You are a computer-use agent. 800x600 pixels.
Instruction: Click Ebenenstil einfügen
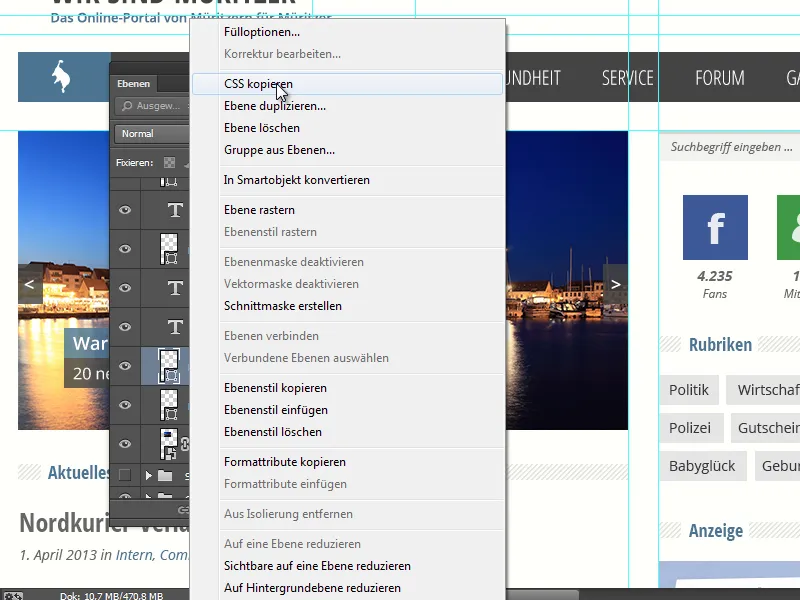pos(347,410)
